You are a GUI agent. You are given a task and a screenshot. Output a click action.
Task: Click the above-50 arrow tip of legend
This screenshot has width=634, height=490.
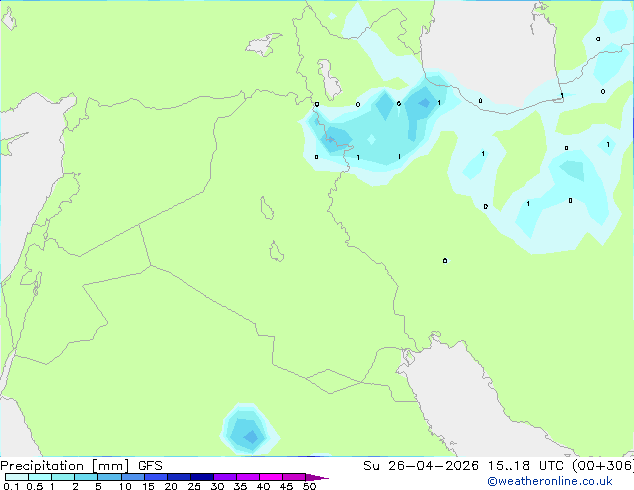click(317, 477)
